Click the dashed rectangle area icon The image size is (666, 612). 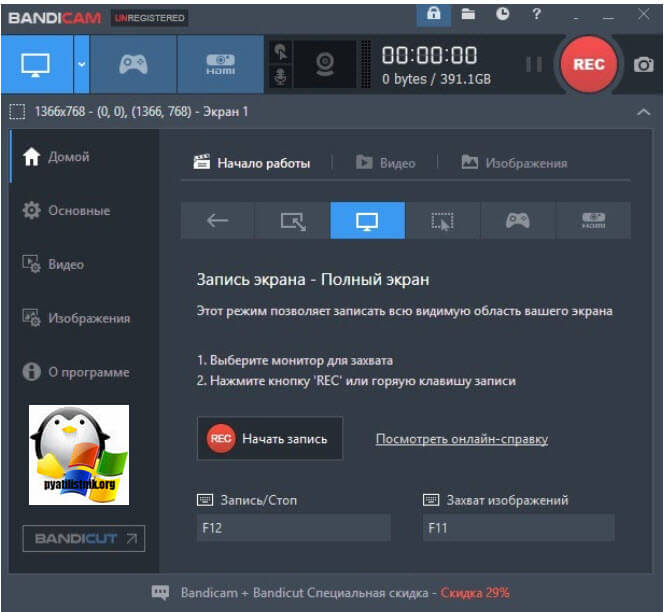click(x=17, y=112)
